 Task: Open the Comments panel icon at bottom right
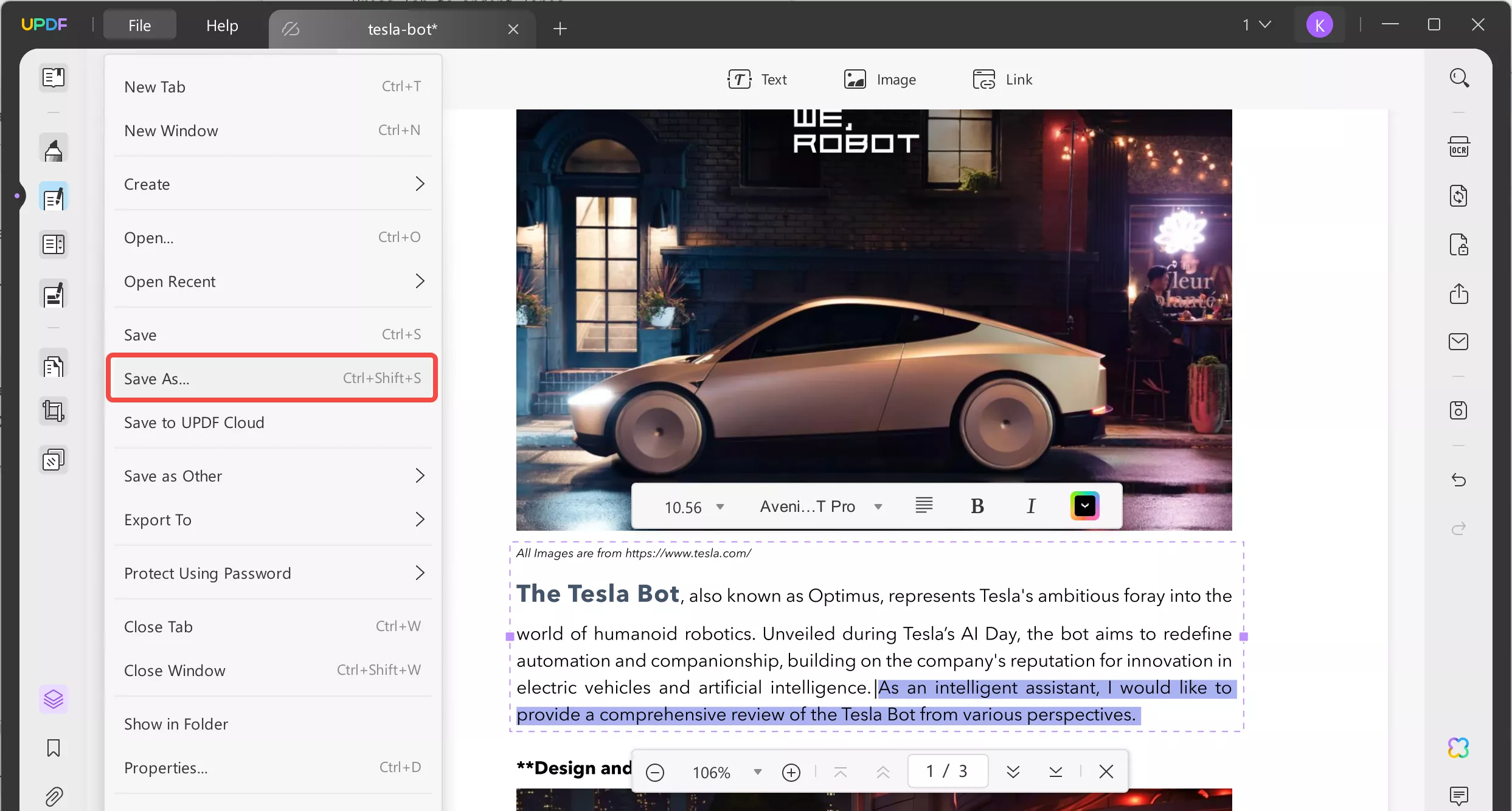coord(1459,796)
